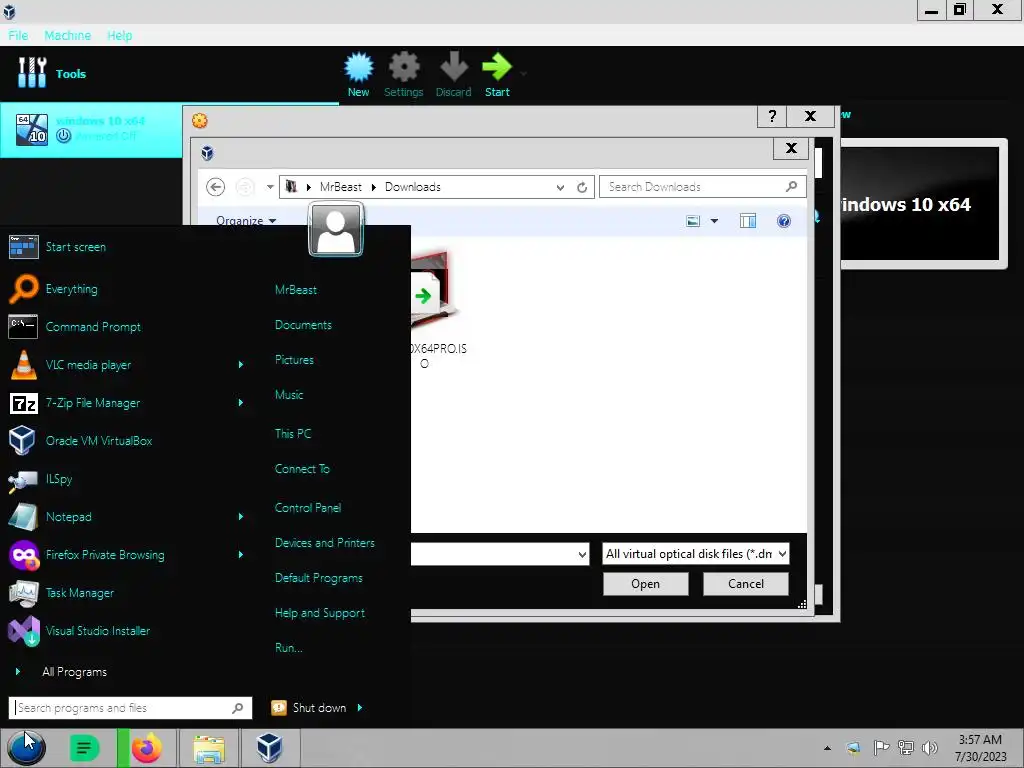
Task: Open Music from start menu
Action: tap(289, 394)
